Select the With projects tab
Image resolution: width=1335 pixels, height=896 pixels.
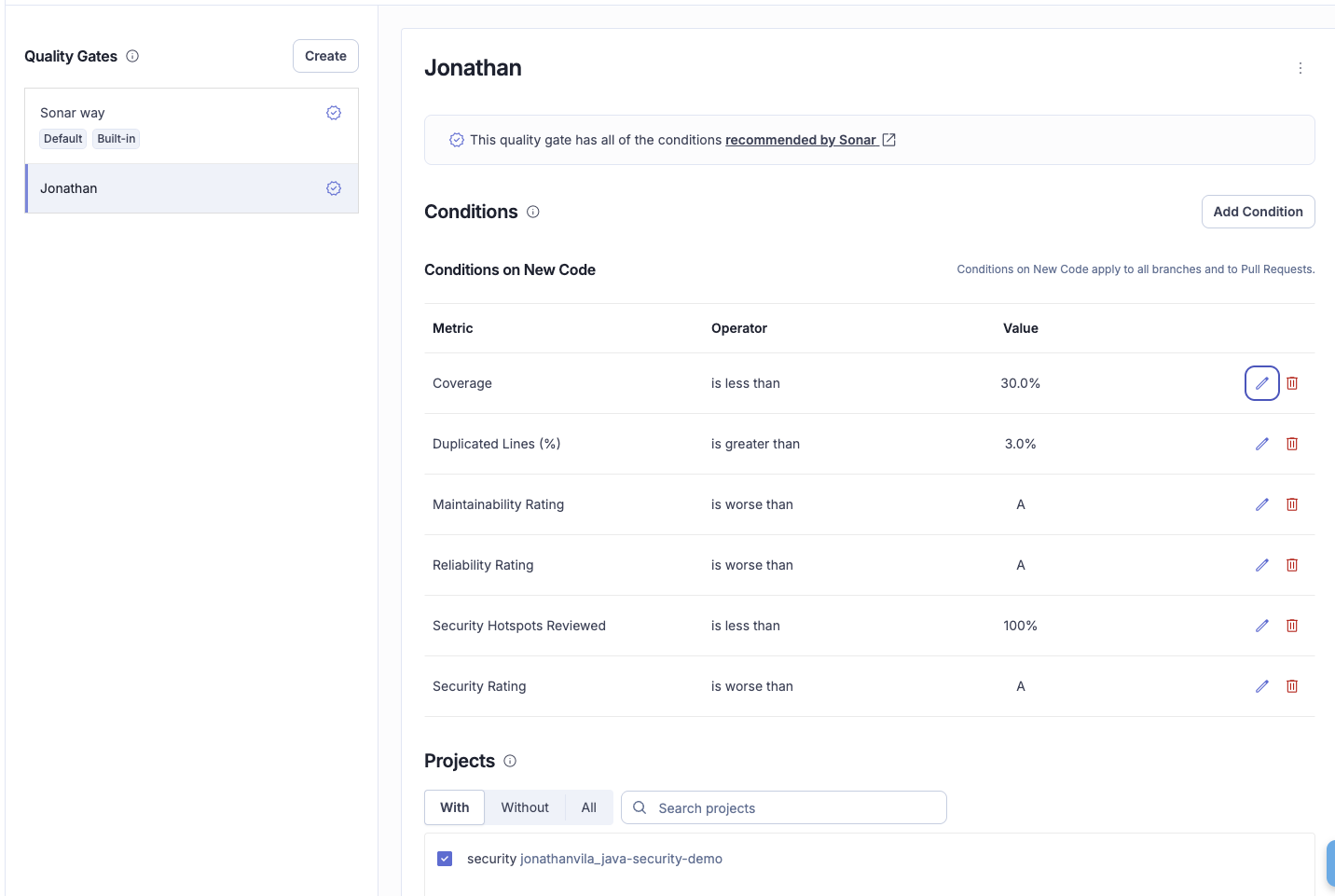point(454,807)
